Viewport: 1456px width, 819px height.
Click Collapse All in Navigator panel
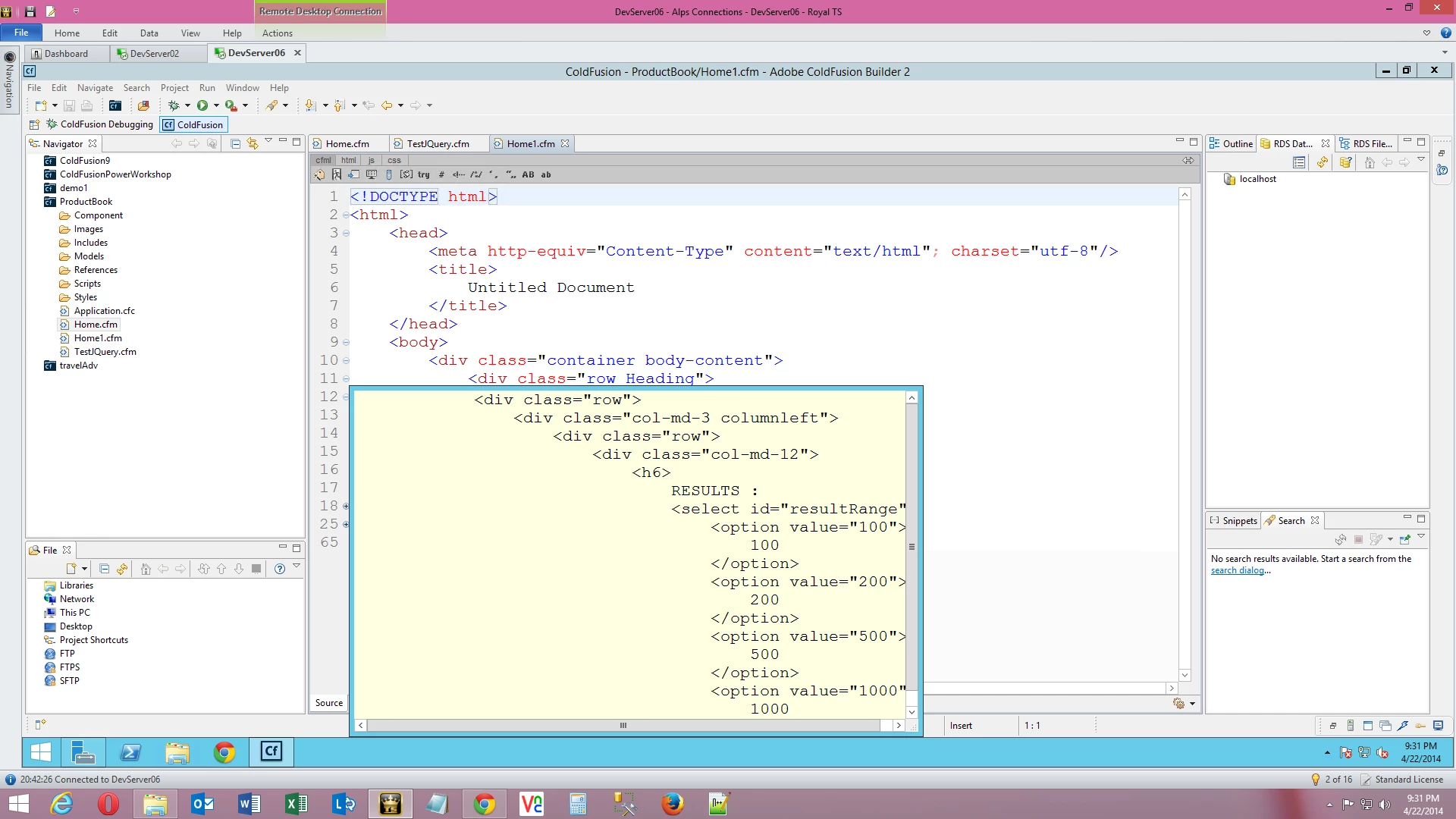coord(235,143)
